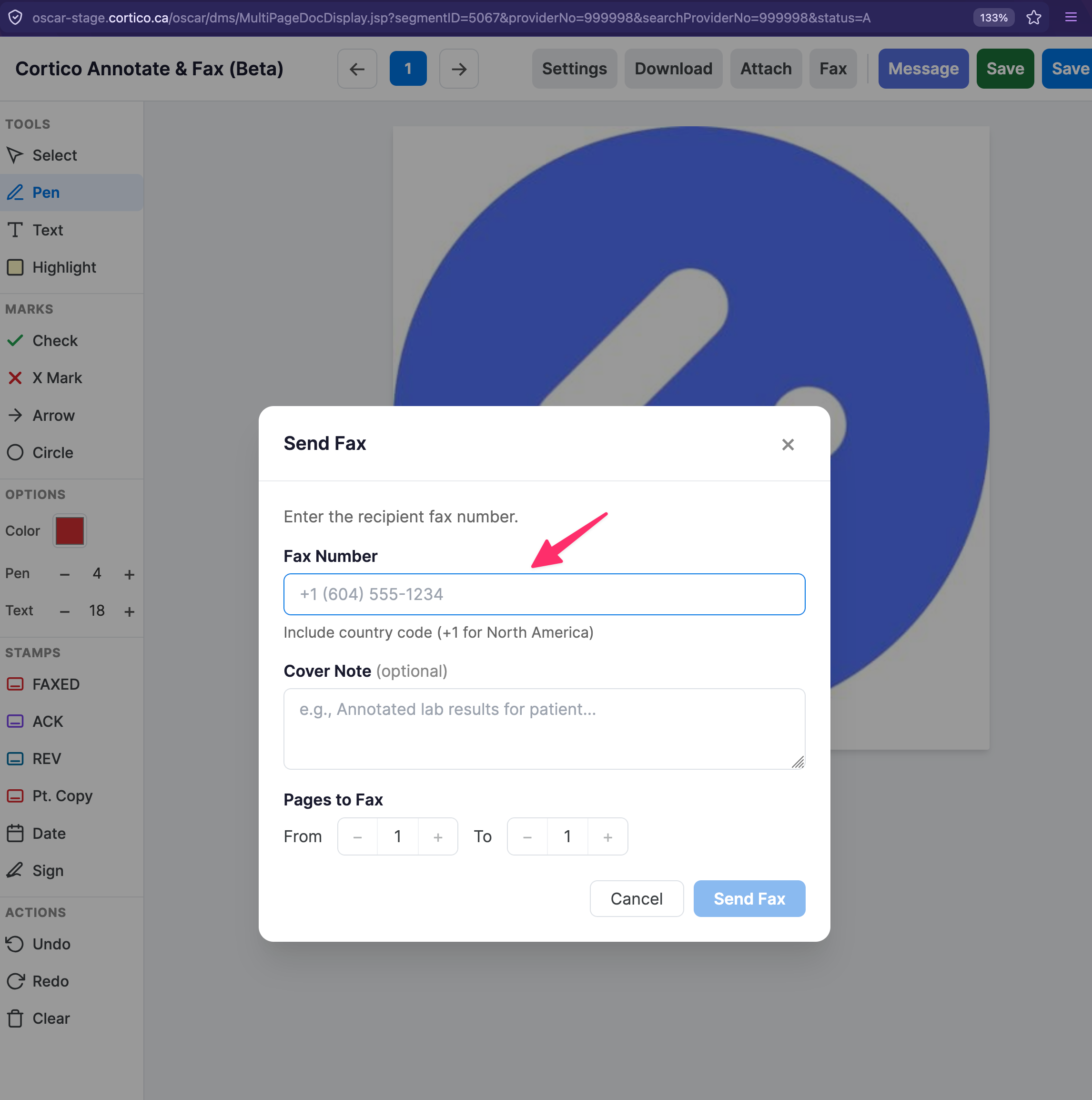1092x1100 pixels.
Task: Choose the Highlight tool
Action: [71, 267]
